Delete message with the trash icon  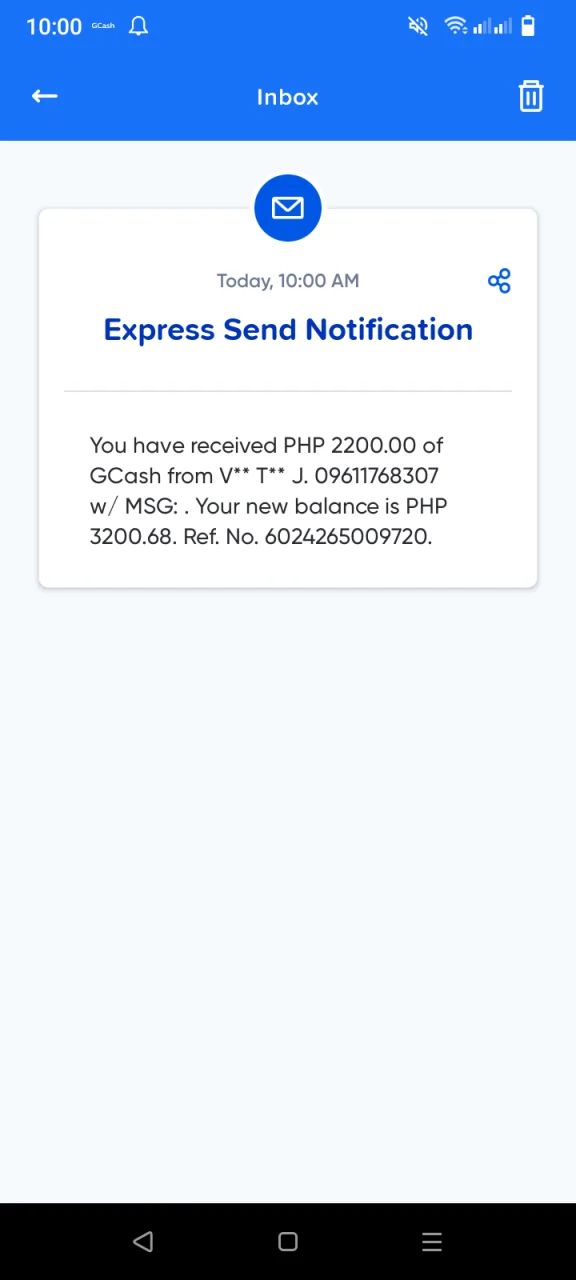coord(531,96)
